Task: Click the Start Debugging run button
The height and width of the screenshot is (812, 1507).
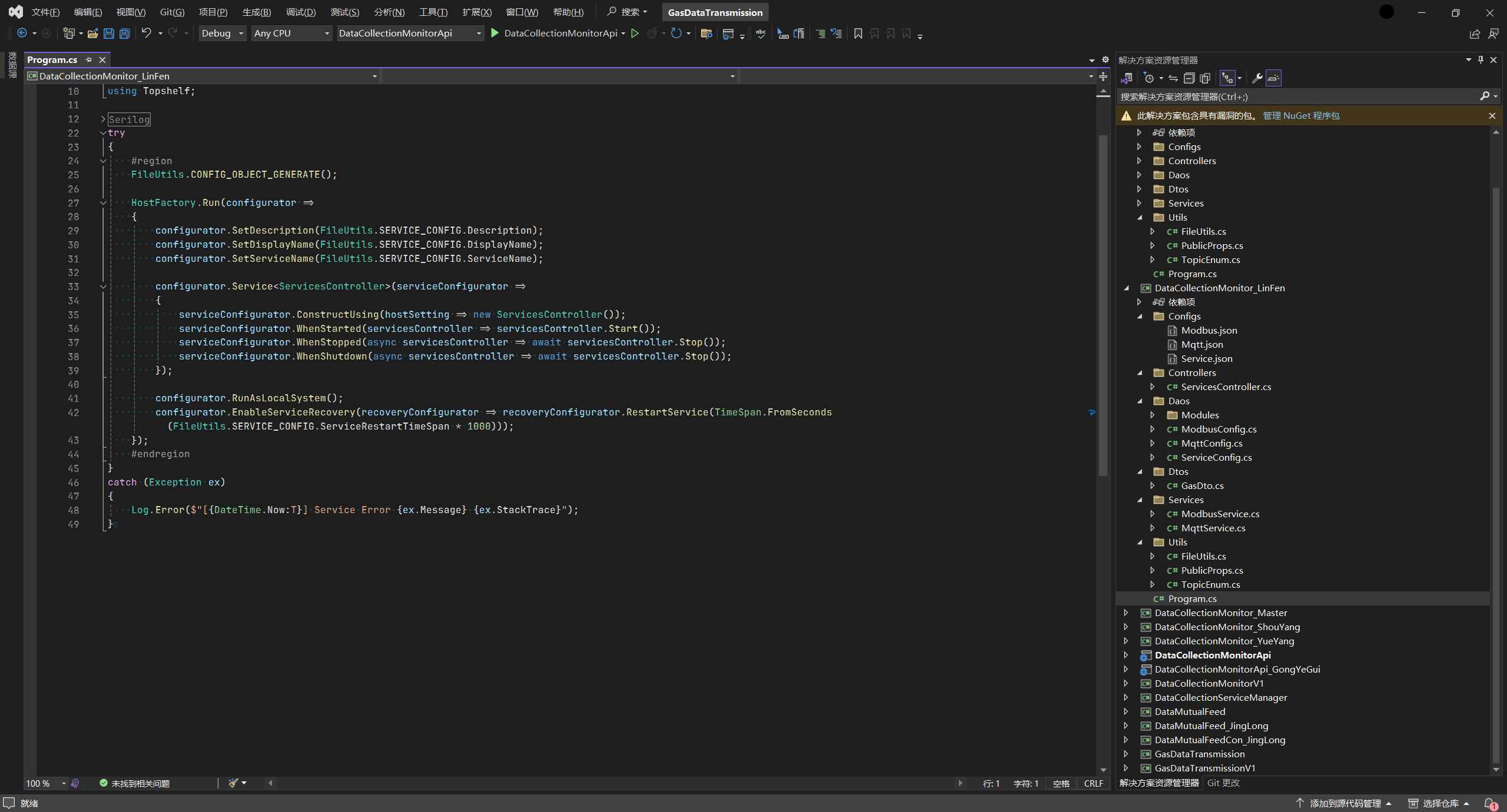Action: (495, 33)
